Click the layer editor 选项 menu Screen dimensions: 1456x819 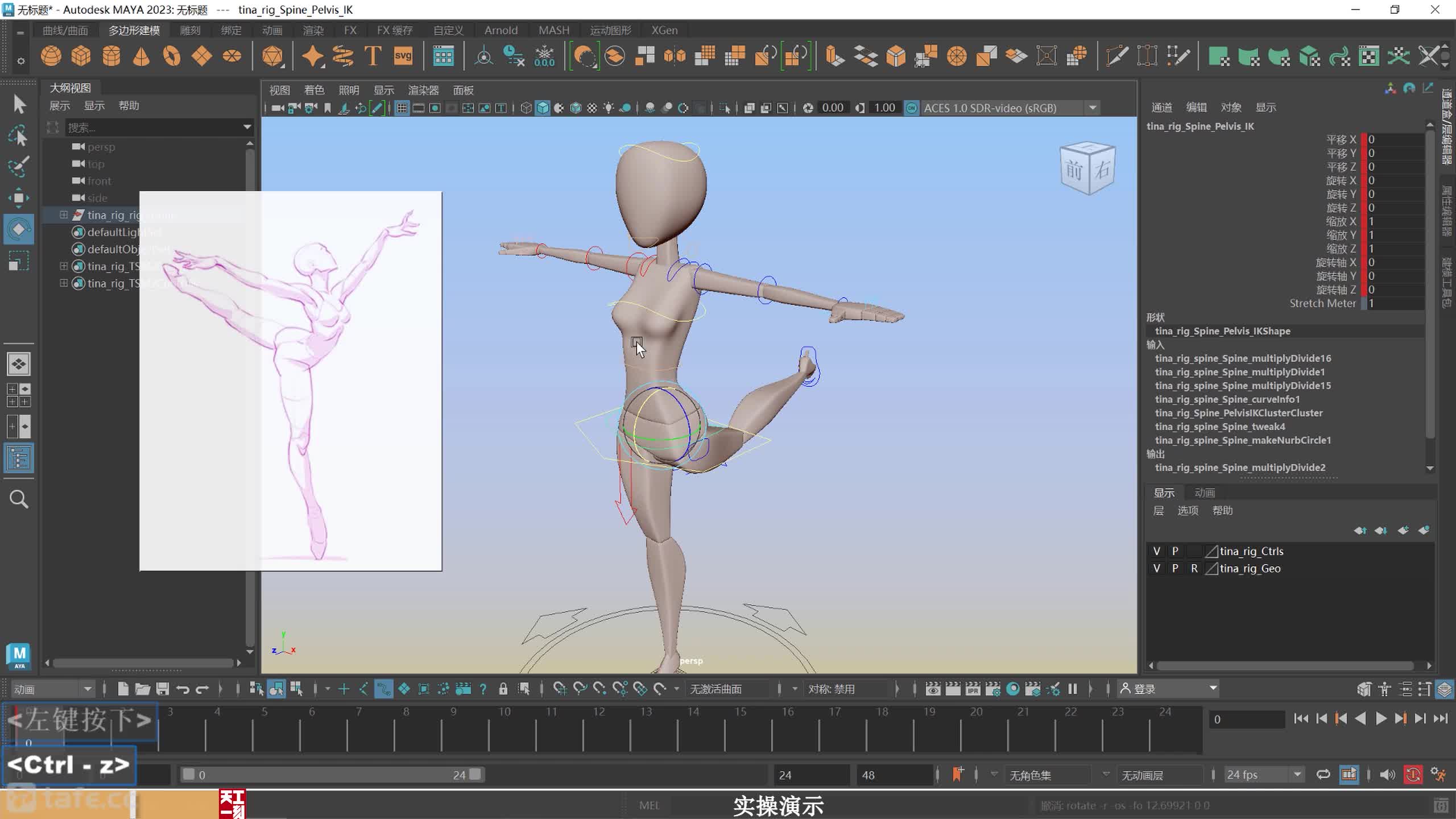(1188, 511)
